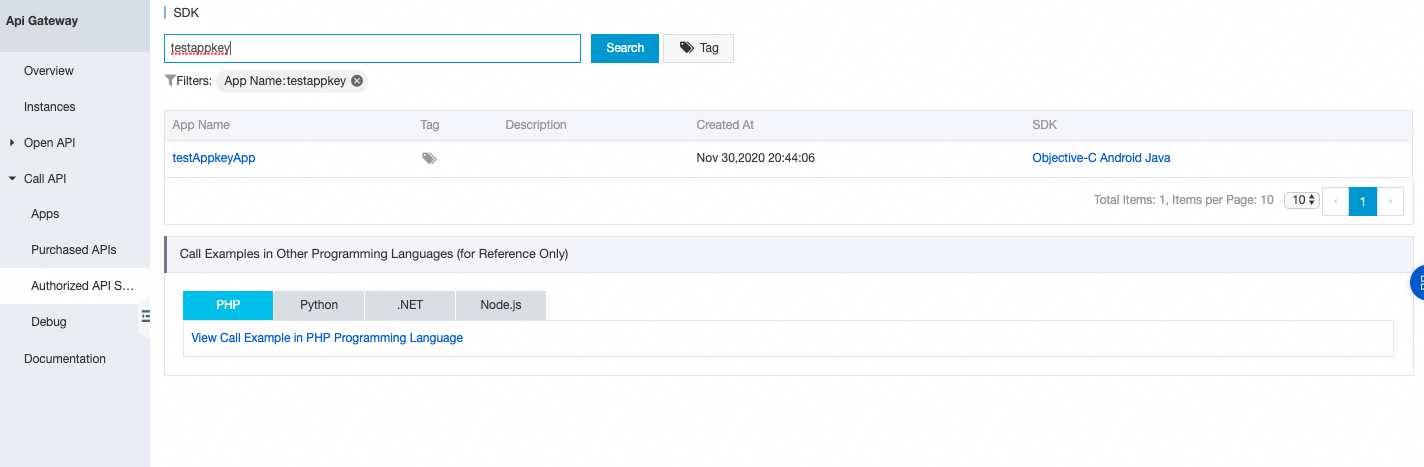Download the Java SDK link
1424x467 pixels.
click(x=1159, y=158)
